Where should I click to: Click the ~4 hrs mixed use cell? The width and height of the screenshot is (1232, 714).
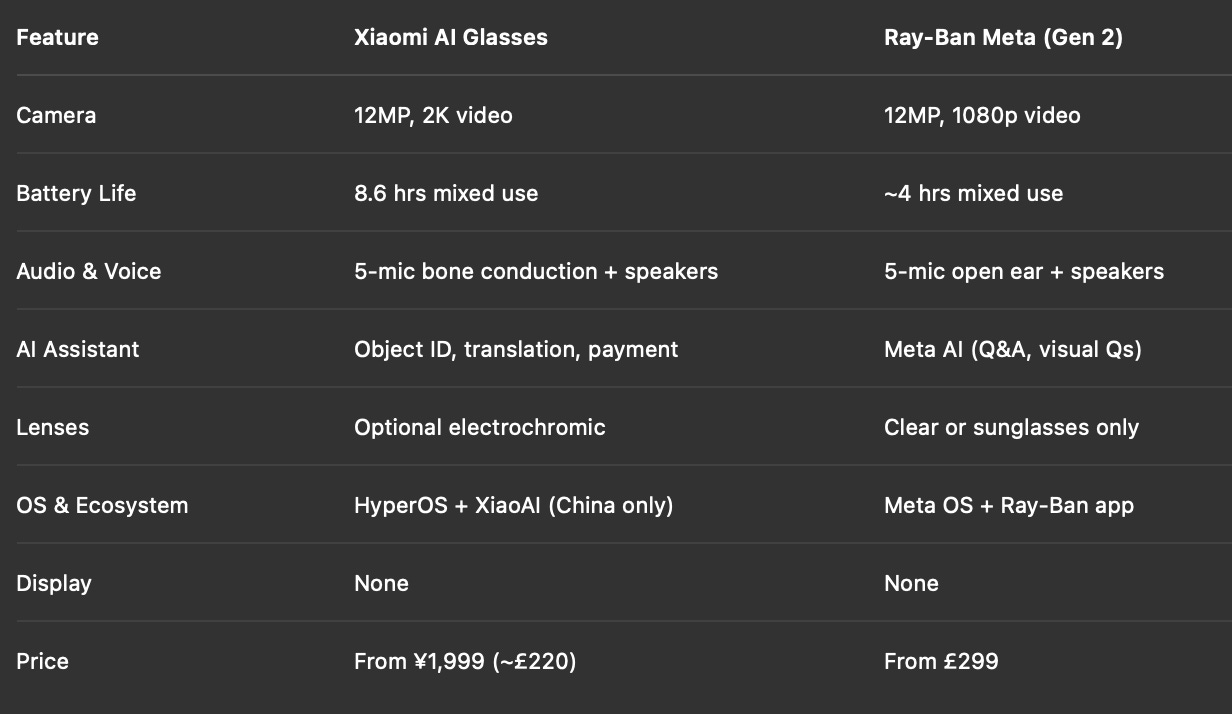pyautogui.click(x=973, y=194)
